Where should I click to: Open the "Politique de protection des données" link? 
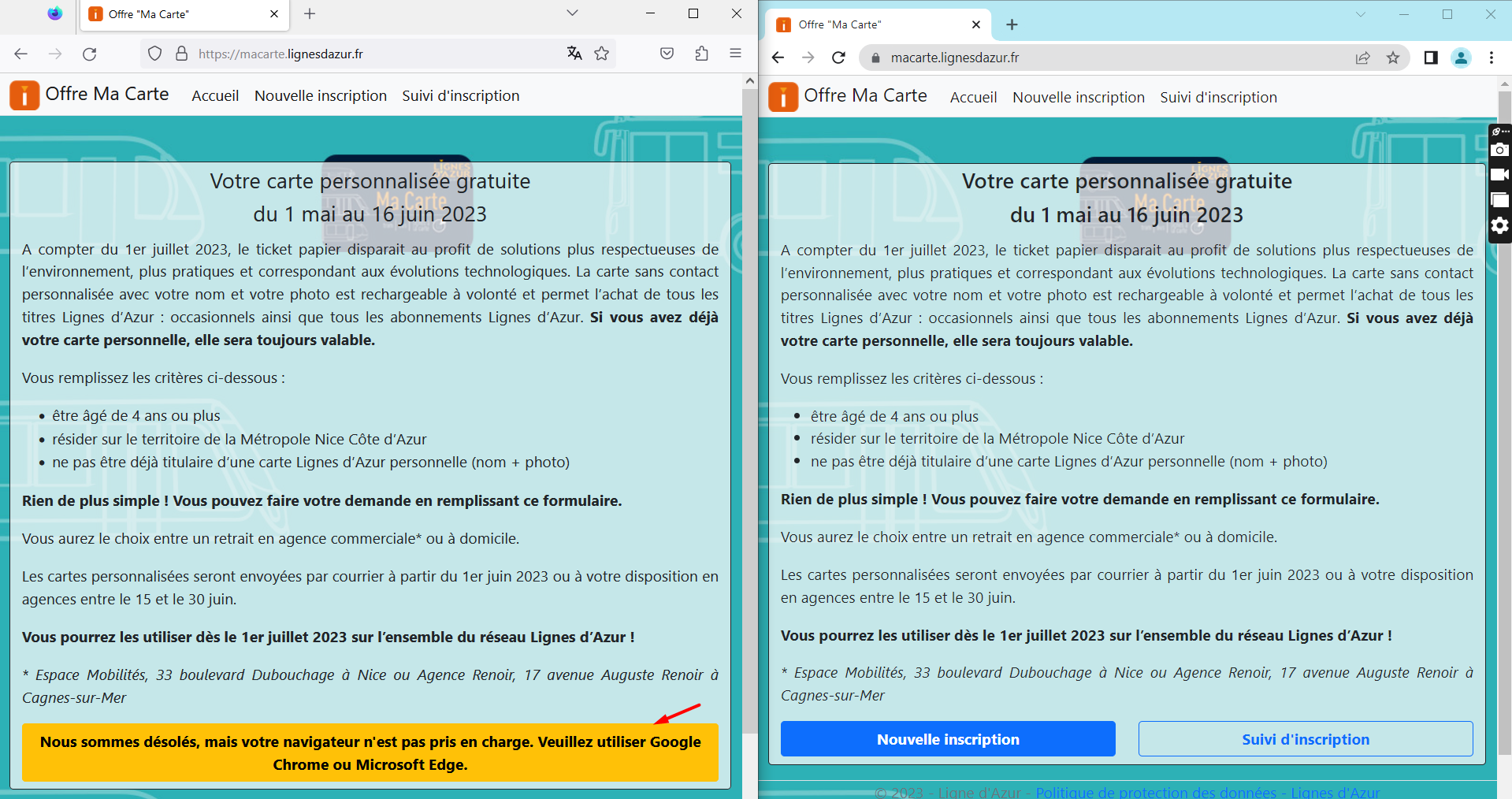[1157, 793]
